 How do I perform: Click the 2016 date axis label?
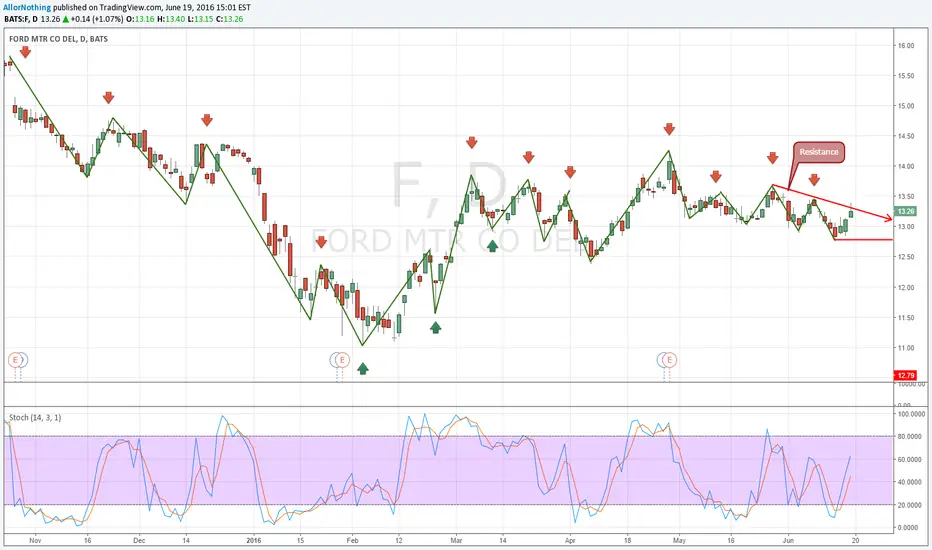(x=254, y=540)
